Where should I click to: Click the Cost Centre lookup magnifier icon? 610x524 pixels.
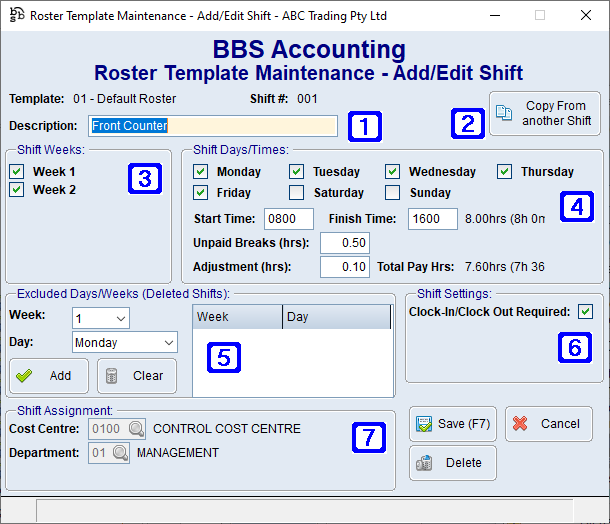point(136,429)
